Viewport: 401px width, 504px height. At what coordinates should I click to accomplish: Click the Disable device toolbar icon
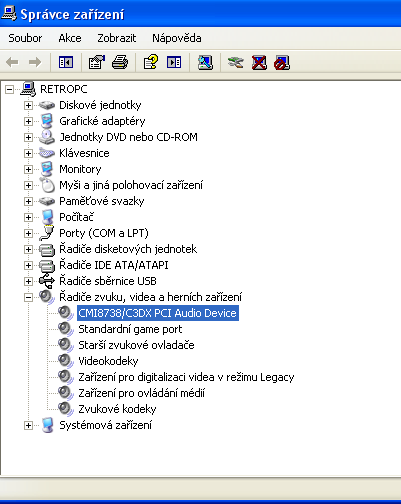(282, 62)
